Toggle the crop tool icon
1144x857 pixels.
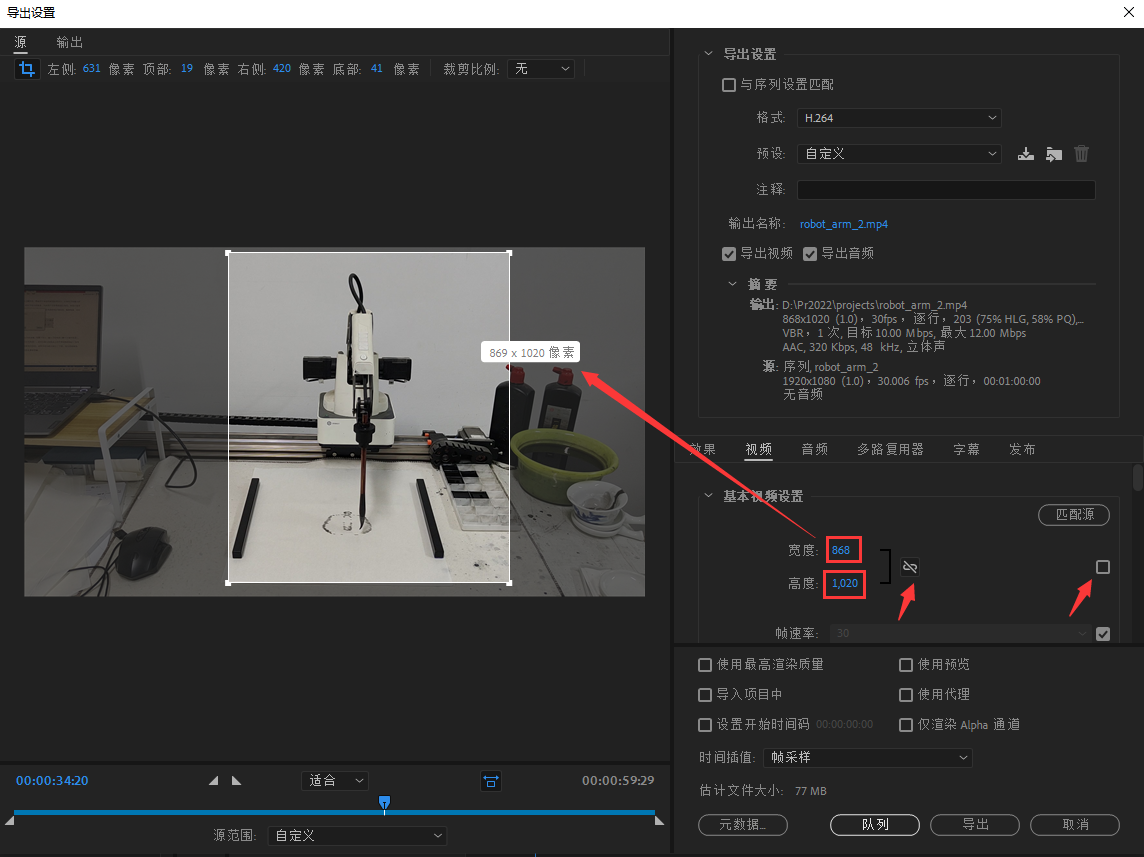coord(27,69)
